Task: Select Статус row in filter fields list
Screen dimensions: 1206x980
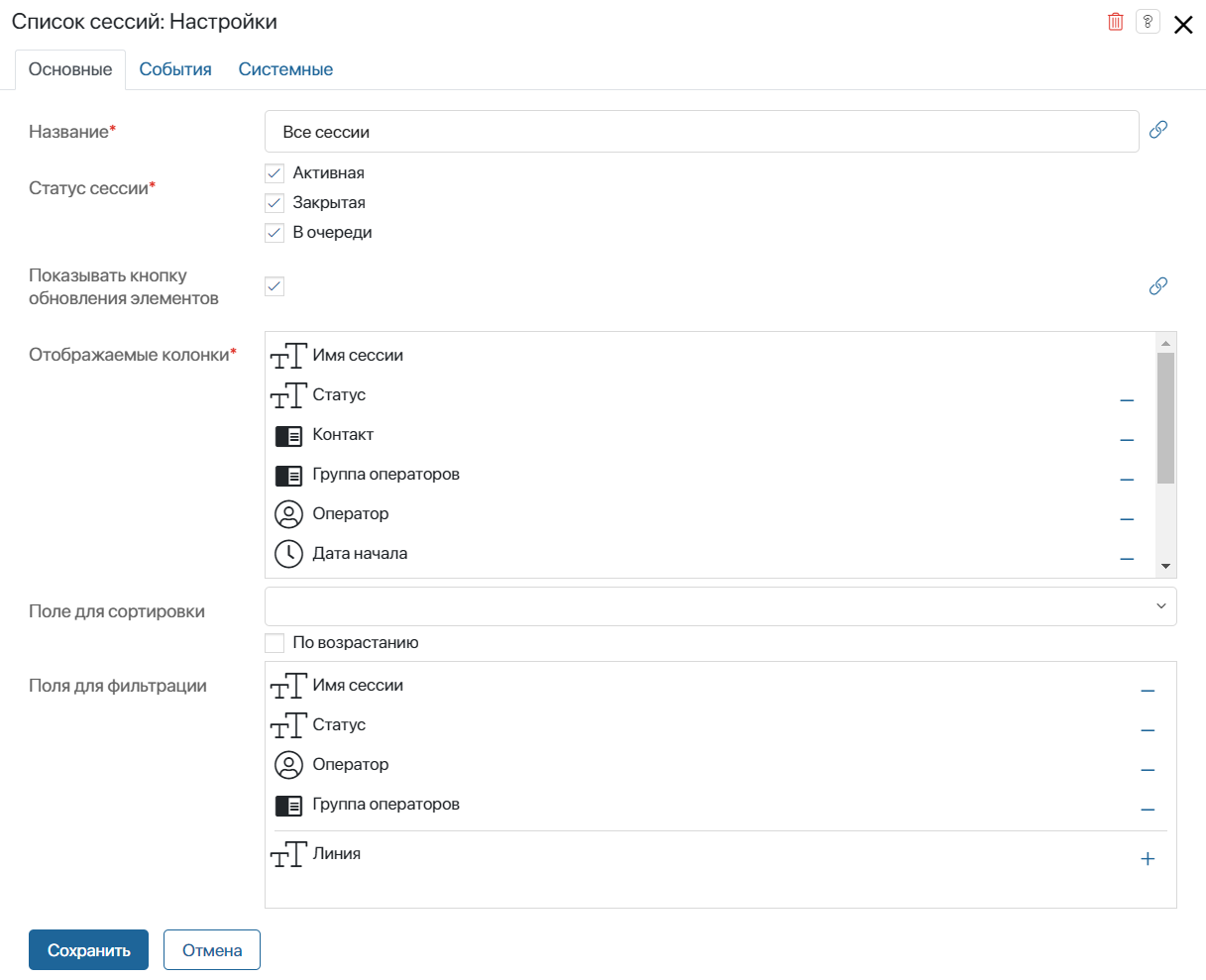Action: point(718,725)
